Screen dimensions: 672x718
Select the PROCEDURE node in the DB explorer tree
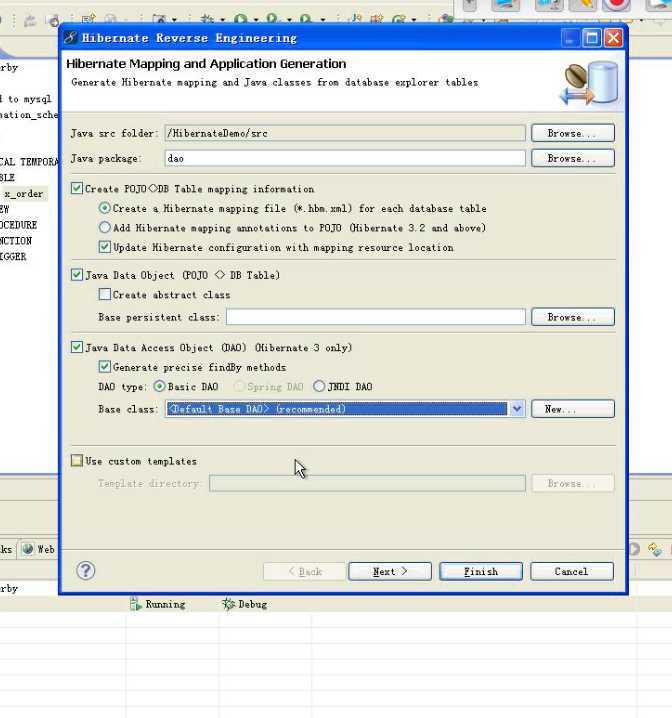(18, 225)
